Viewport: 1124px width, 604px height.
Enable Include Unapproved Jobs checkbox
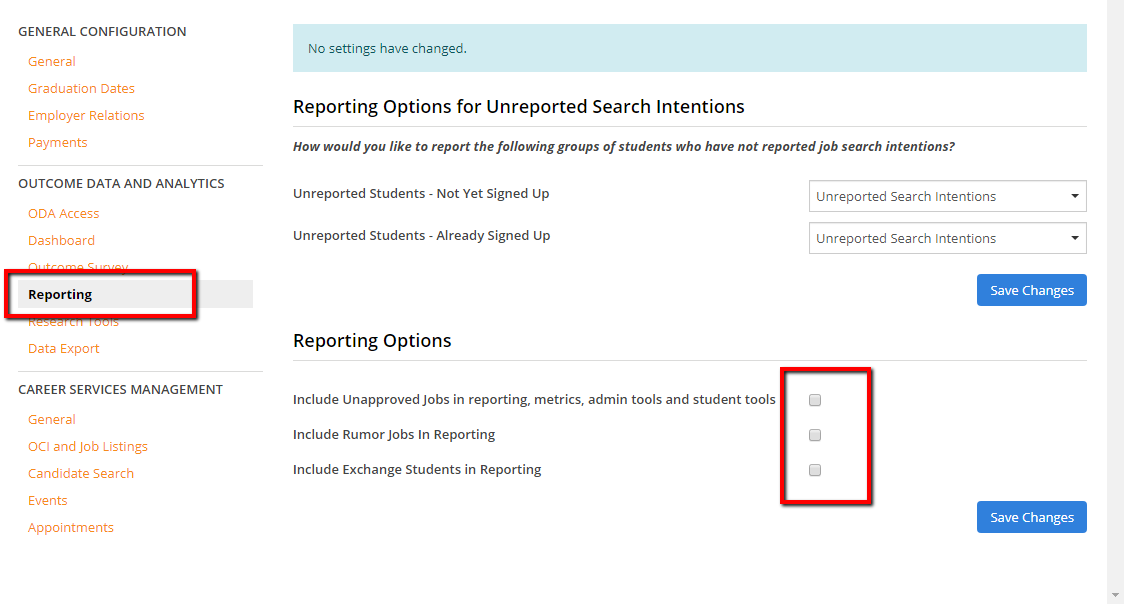815,400
